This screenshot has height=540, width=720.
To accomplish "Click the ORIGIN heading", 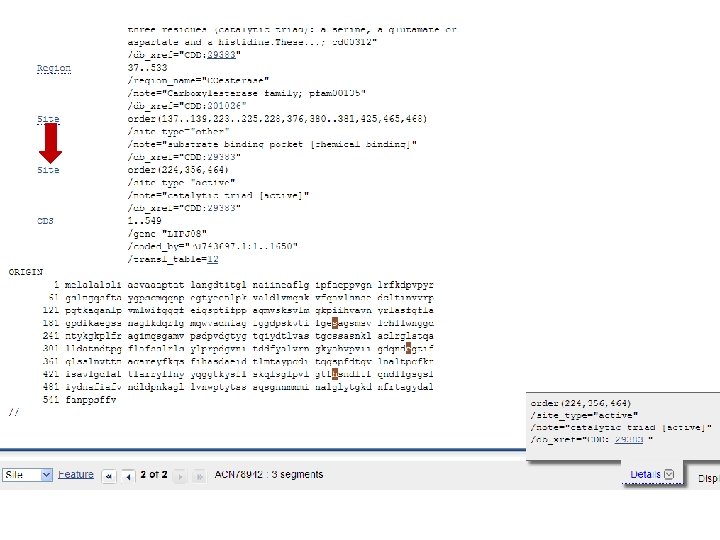I will (26, 272).
